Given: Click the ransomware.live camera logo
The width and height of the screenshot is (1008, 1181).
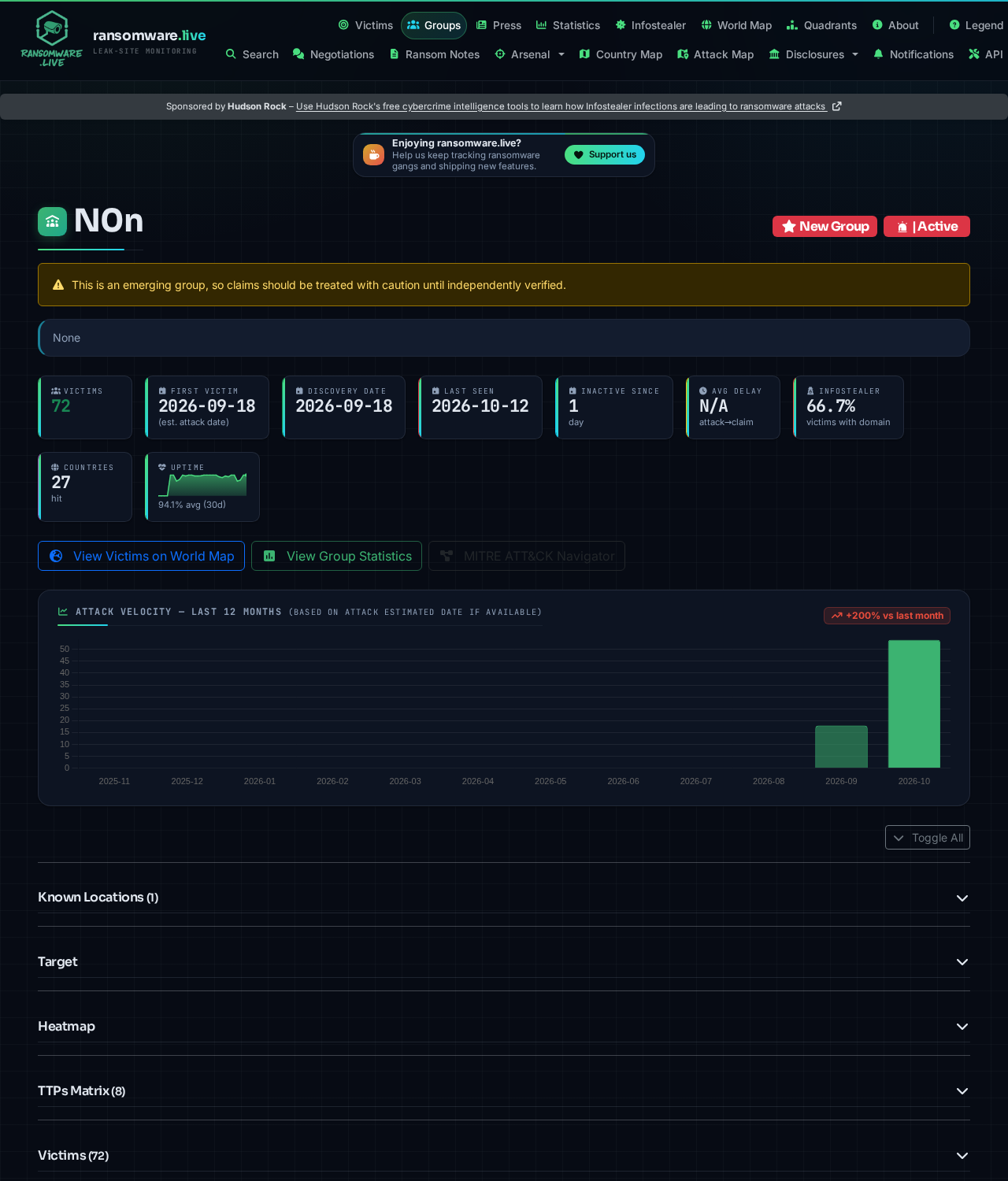Looking at the screenshot, I should (x=52, y=39).
